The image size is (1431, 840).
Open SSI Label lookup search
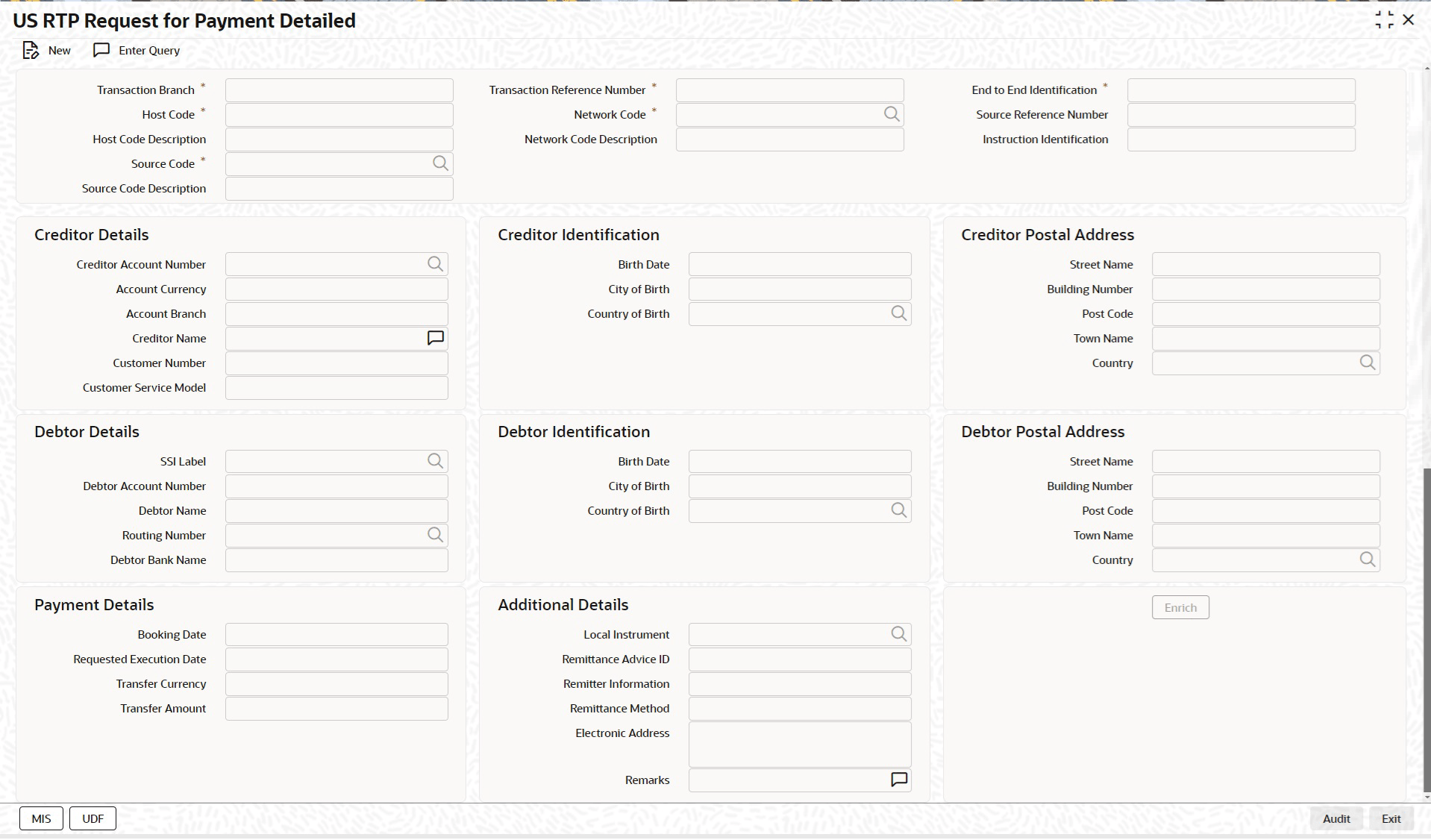tap(435, 461)
